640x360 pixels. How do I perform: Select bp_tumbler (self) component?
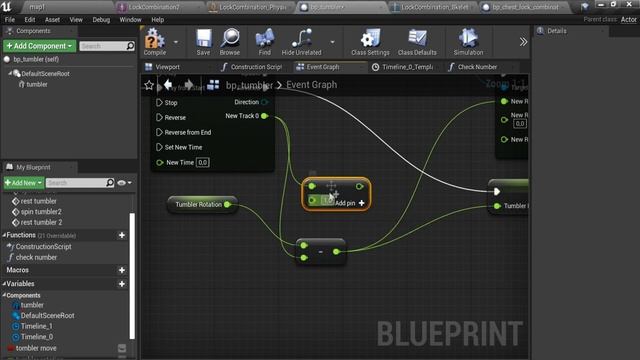tap(36, 59)
